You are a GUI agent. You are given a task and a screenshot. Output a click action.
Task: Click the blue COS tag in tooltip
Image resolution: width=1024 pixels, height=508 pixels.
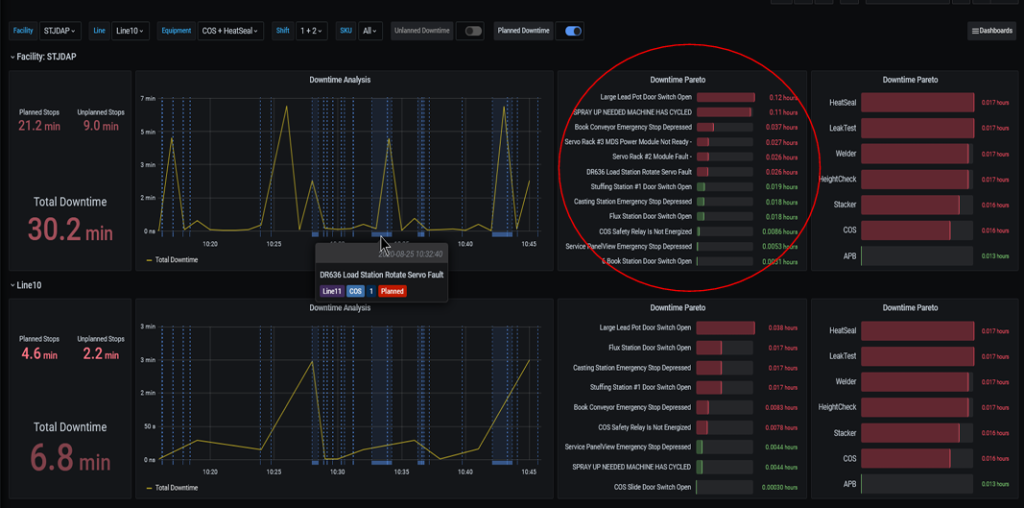point(355,291)
